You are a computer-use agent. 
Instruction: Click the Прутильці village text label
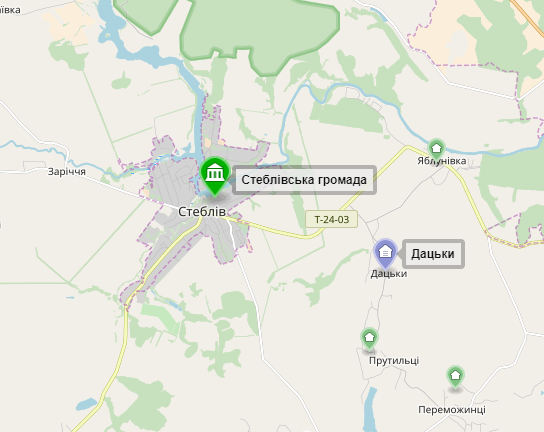(394, 361)
